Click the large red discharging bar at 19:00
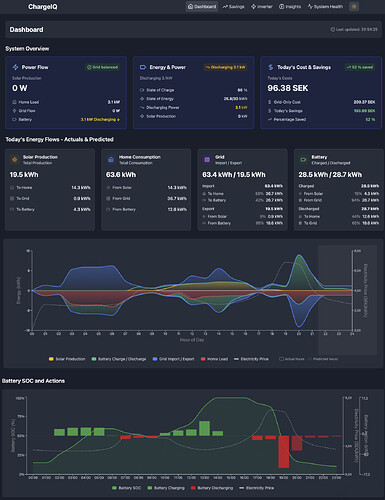385x500 pixels. click(284, 452)
